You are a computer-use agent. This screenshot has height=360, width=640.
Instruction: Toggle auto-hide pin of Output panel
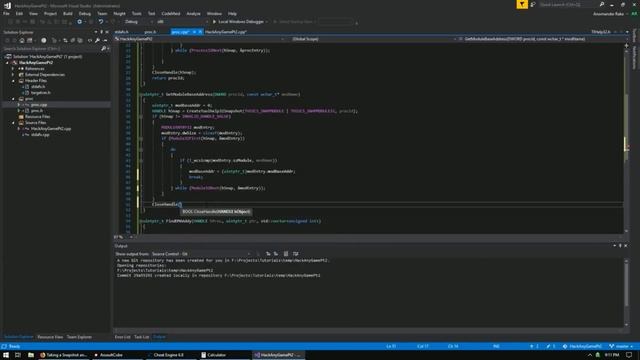coord(620,246)
